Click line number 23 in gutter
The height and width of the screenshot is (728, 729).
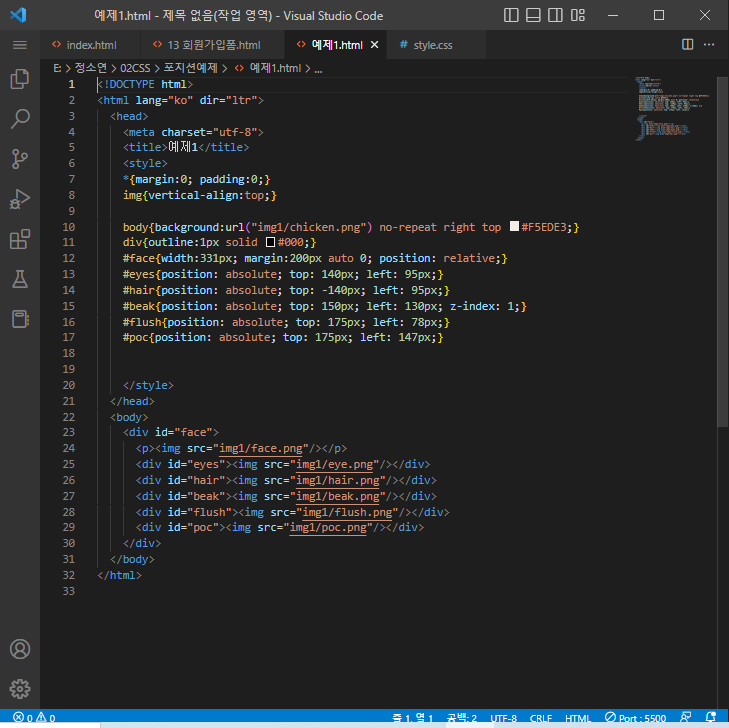pos(68,432)
